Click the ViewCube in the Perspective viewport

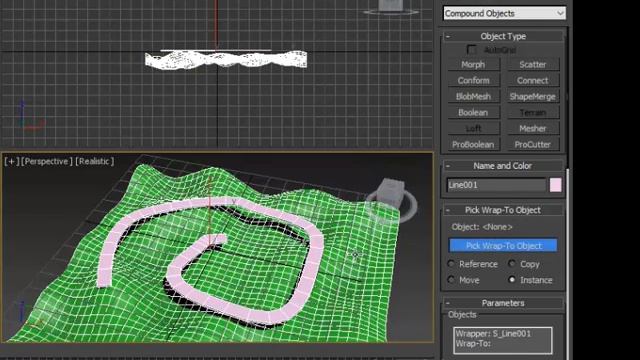pos(391,193)
